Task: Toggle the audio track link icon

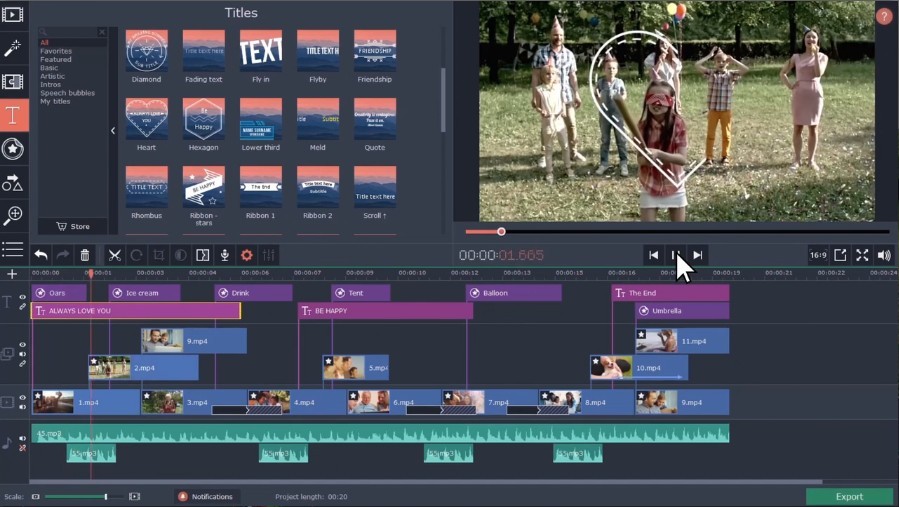Action: point(22,447)
